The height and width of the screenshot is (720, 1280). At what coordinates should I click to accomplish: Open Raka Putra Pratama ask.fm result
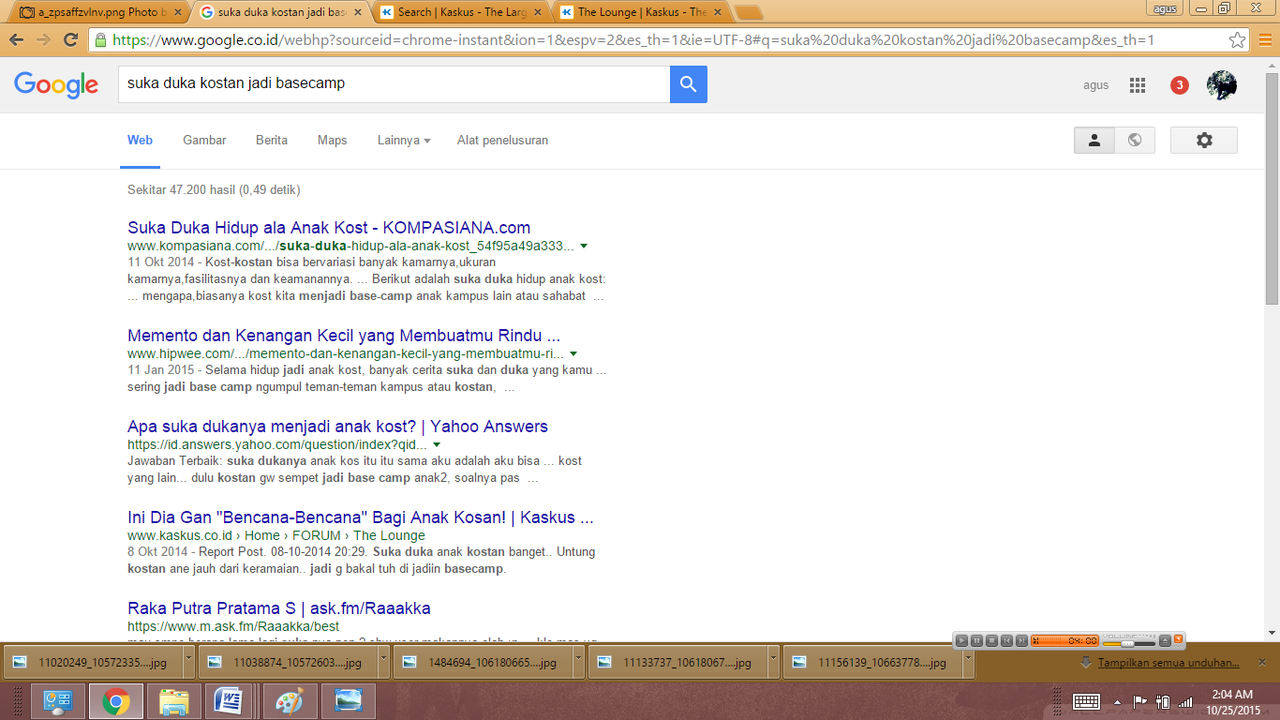tap(279, 608)
